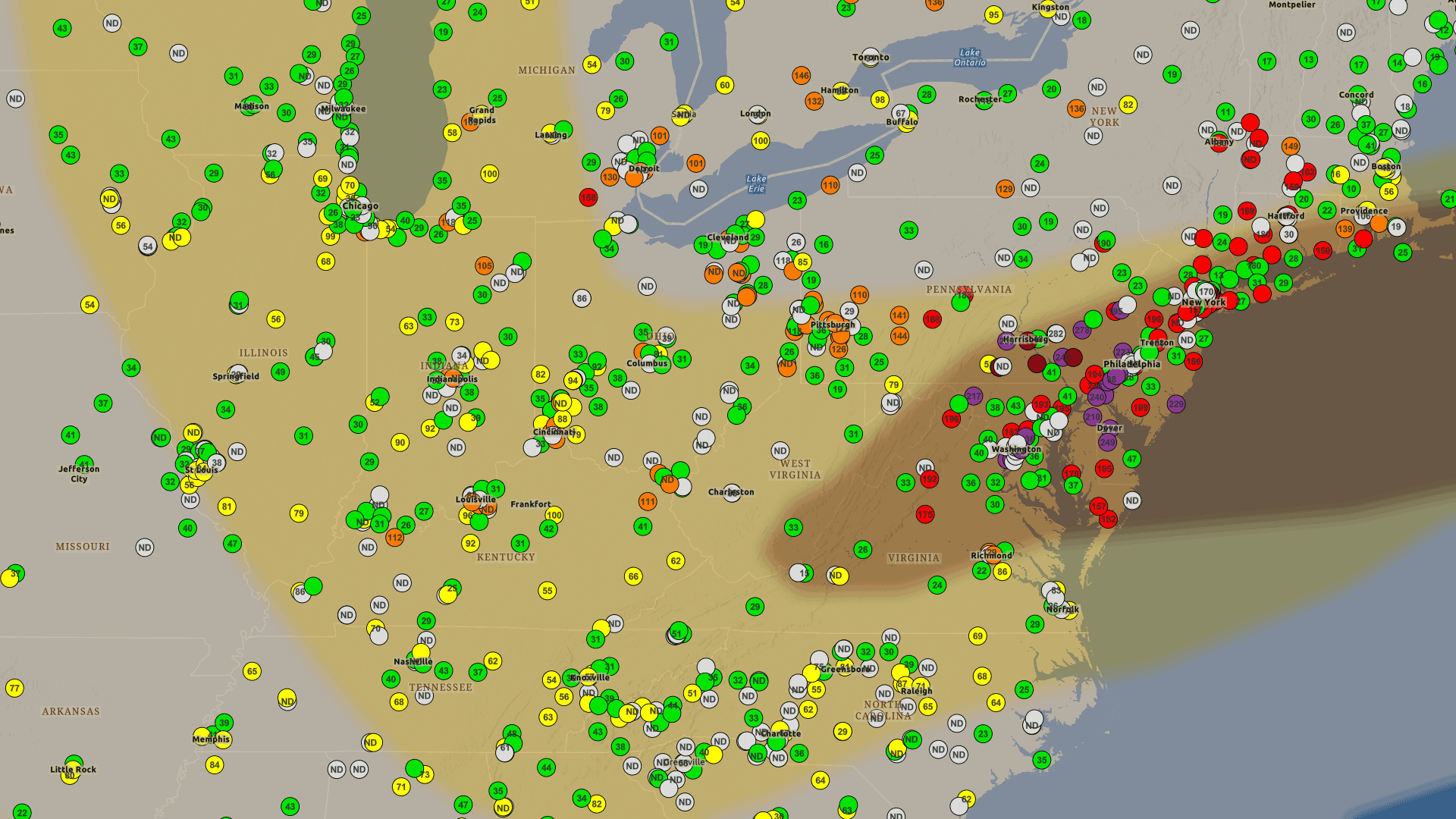Image resolution: width=1456 pixels, height=819 pixels.
Task: Open the orange 139 marker near Providence
Action: click(1345, 229)
